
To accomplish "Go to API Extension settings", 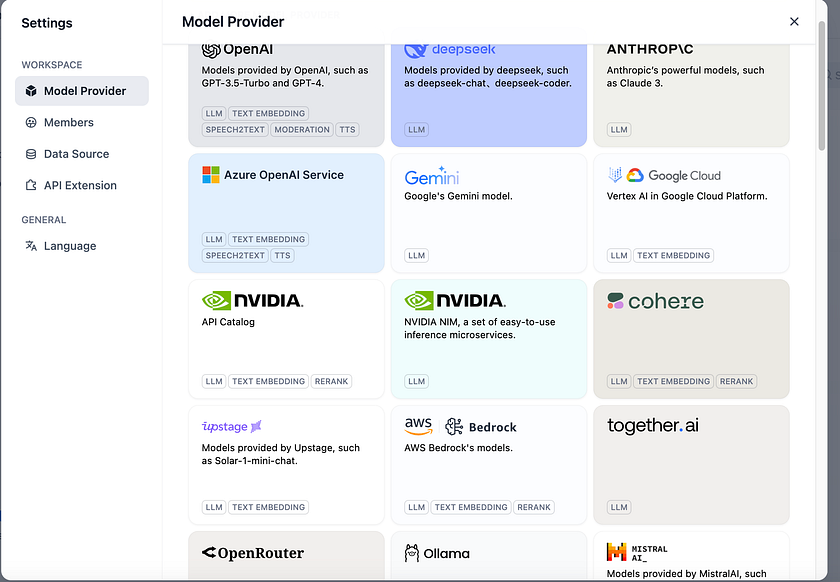I will click(x=82, y=185).
